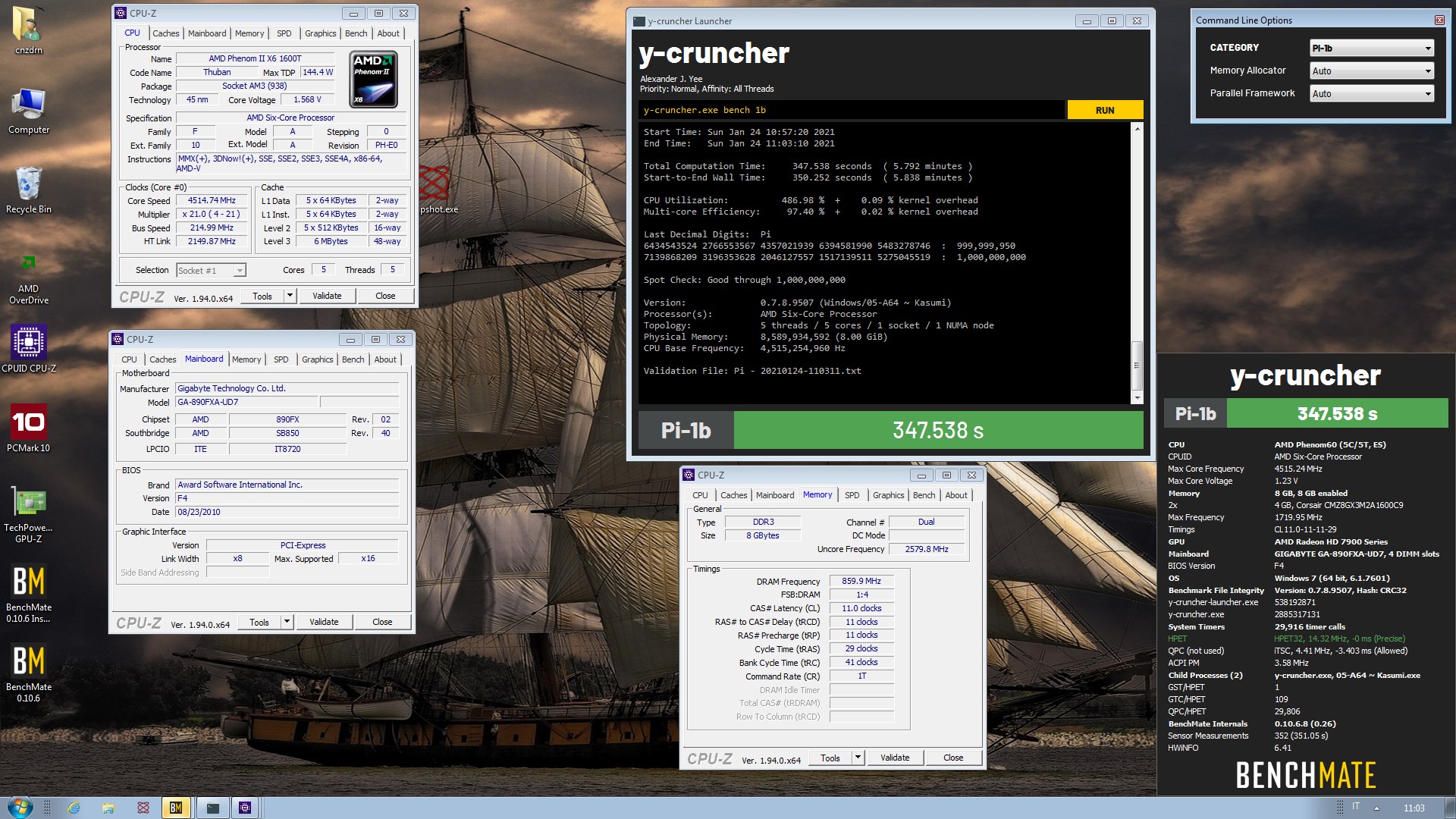Open the Recycle Bin icon
This screenshot has height=819, width=1456.
[28, 190]
